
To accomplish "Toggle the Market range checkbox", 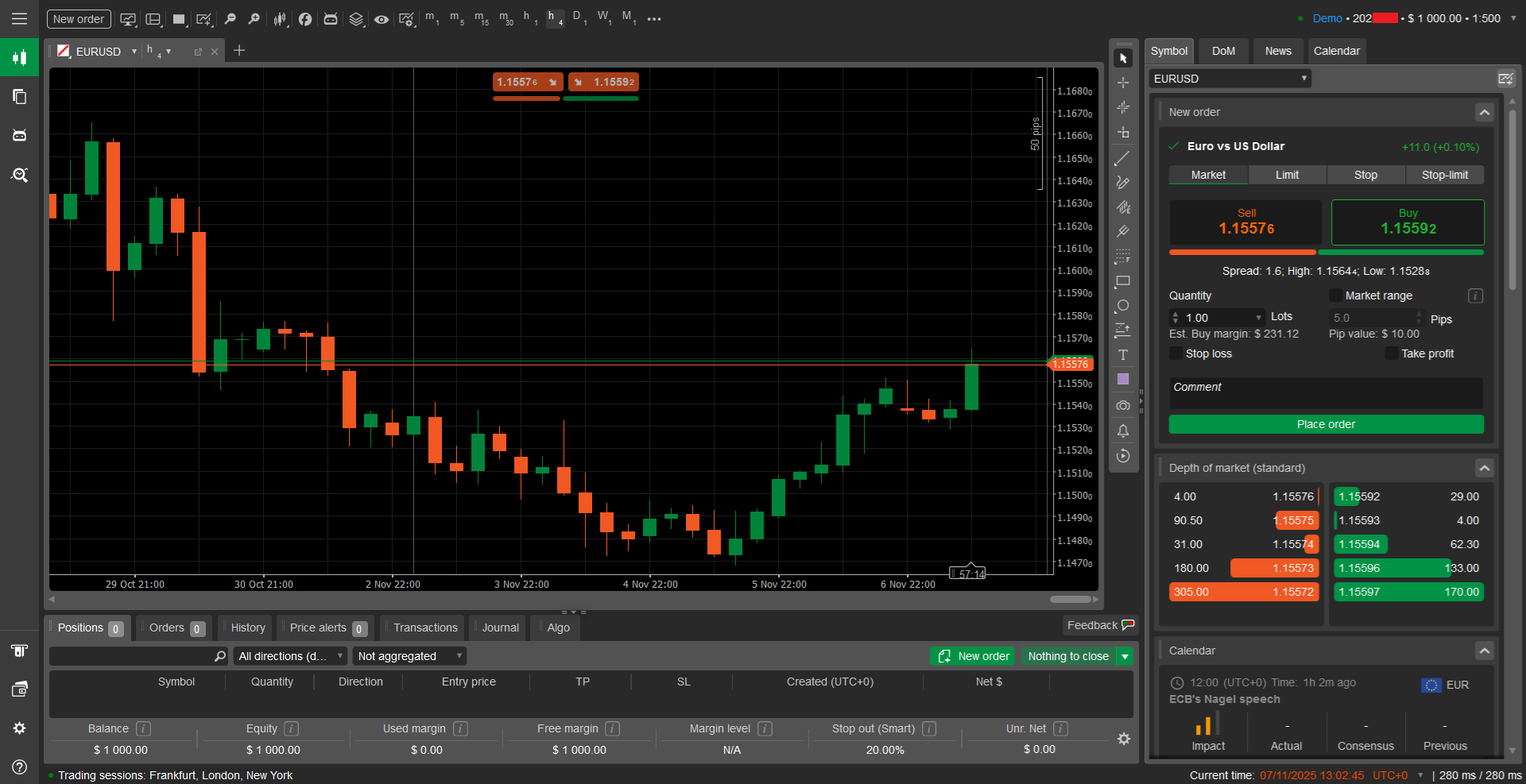I will point(1335,295).
